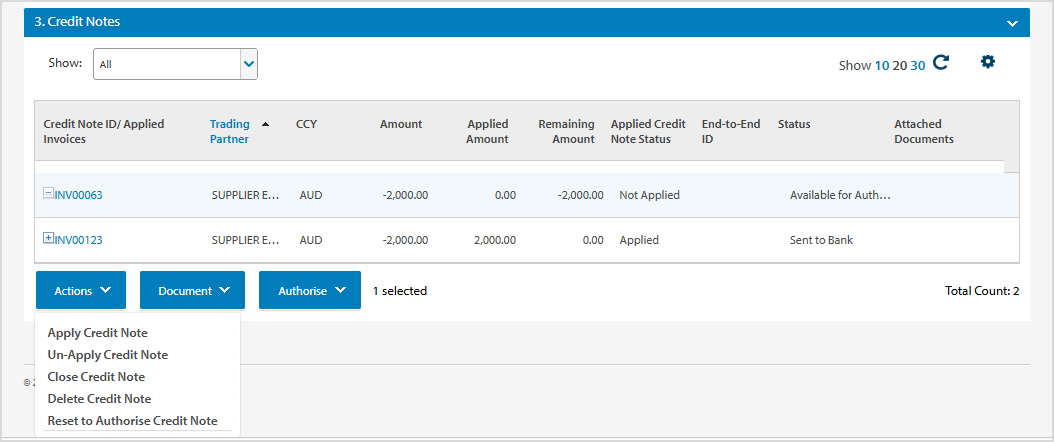Click the Applied Credit Note Status header

(x=648, y=132)
